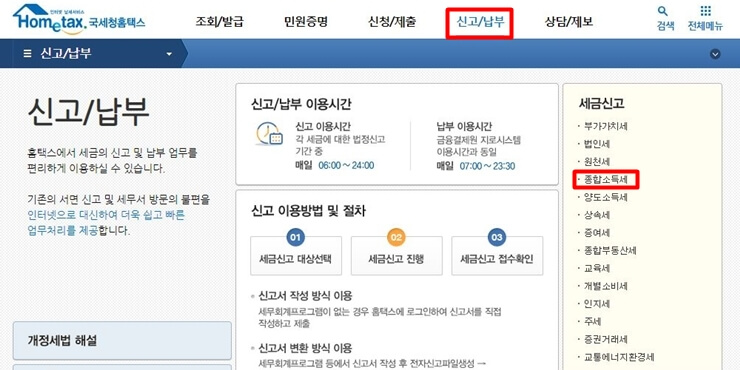Viewport: 740px width, 370px height.
Task: Select the 상속세 tax link
Action: pyautogui.click(x=597, y=215)
